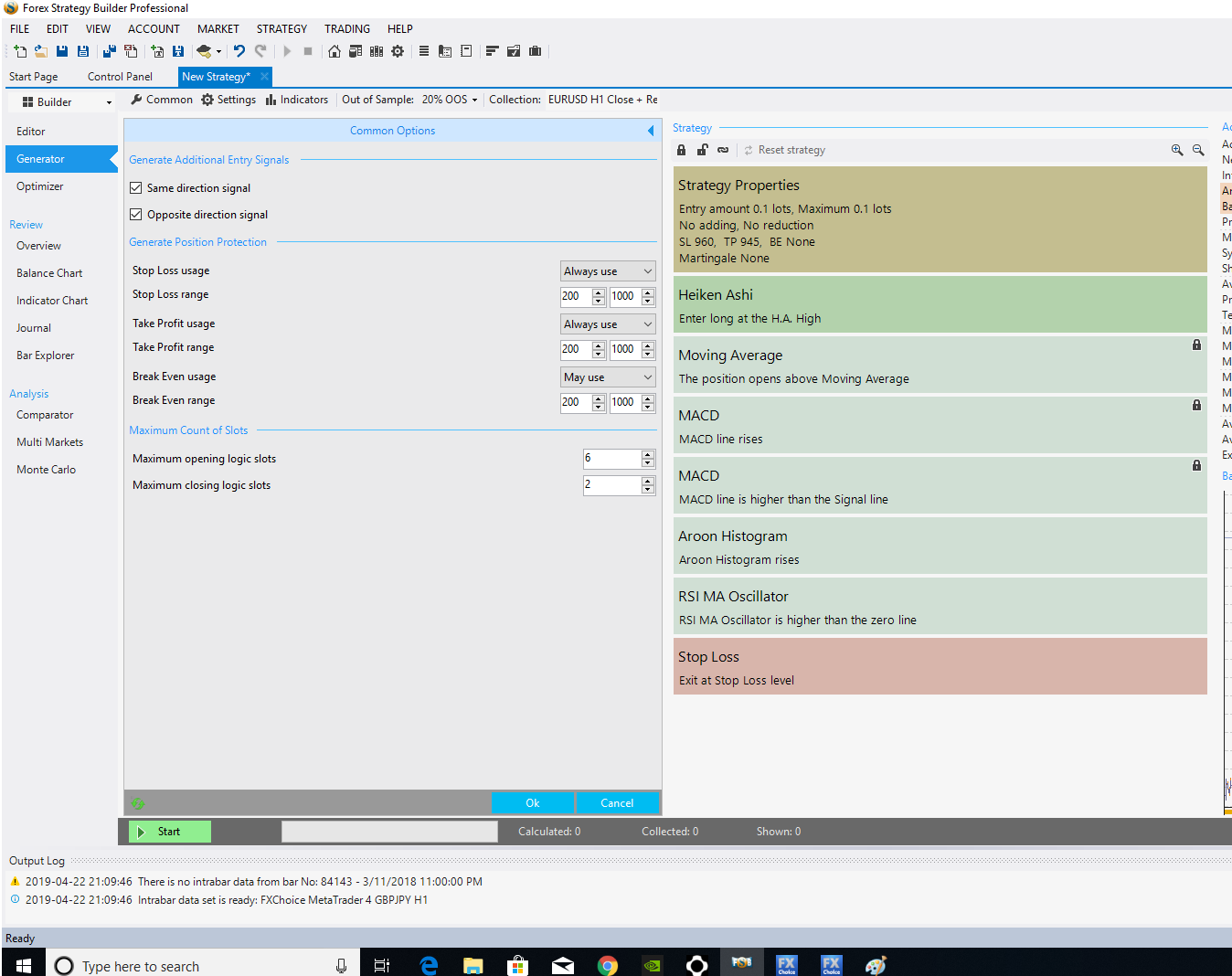Select the Heiken Ashi green slot
The height and width of the screenshot is (976, 1232).
point(940,304)
